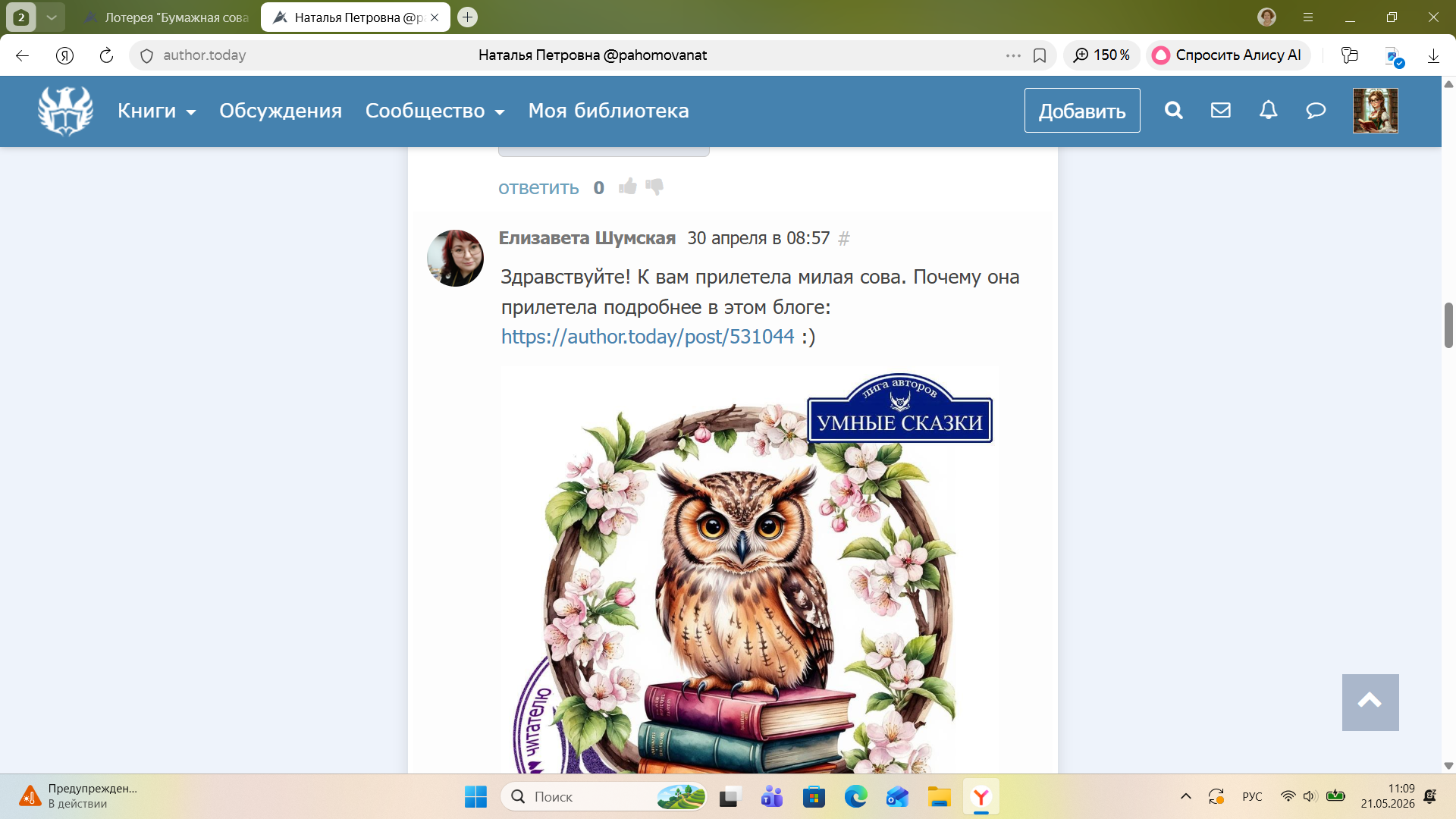Reply using the ответить link
The width and height of the screenshot is (1456, 819).
(x=538, y=188)
